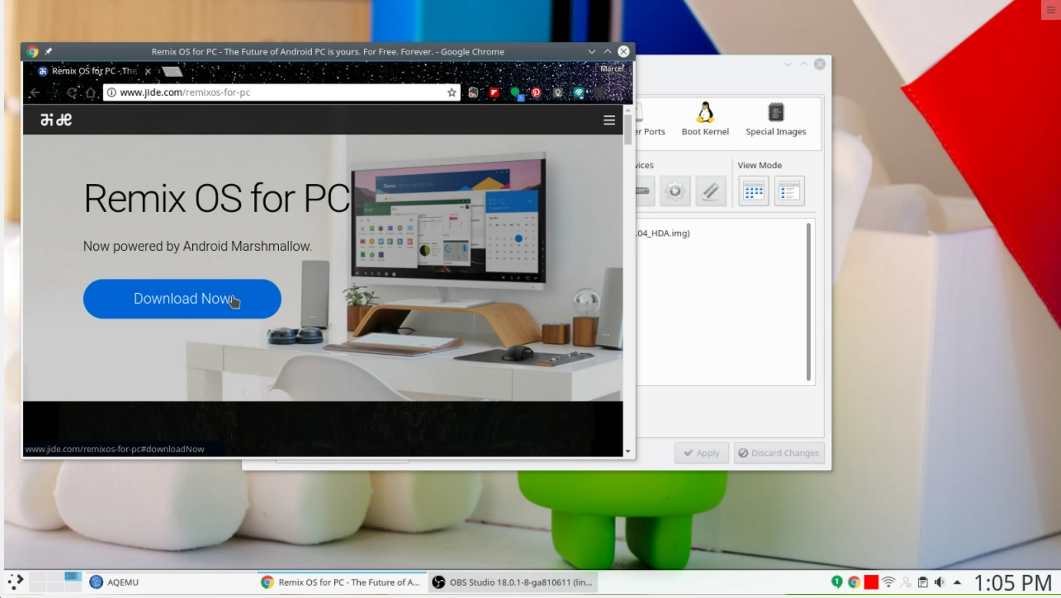The height and width of the screenshot is (598, 1061).
Task: Click the pencil edit device button
Action: [710, 191]
